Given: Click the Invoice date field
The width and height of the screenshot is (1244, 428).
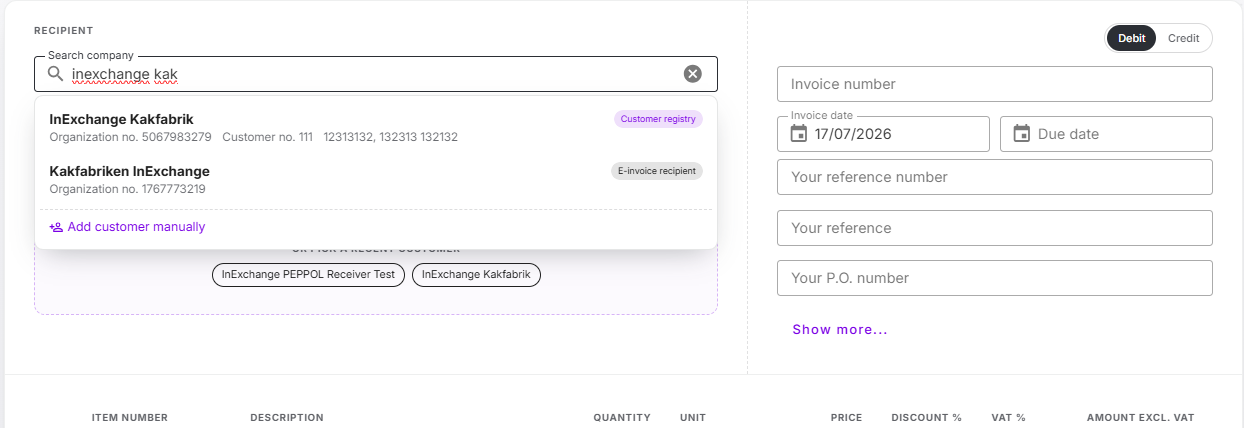Looking at the screenshot, I should pos(883,134).
